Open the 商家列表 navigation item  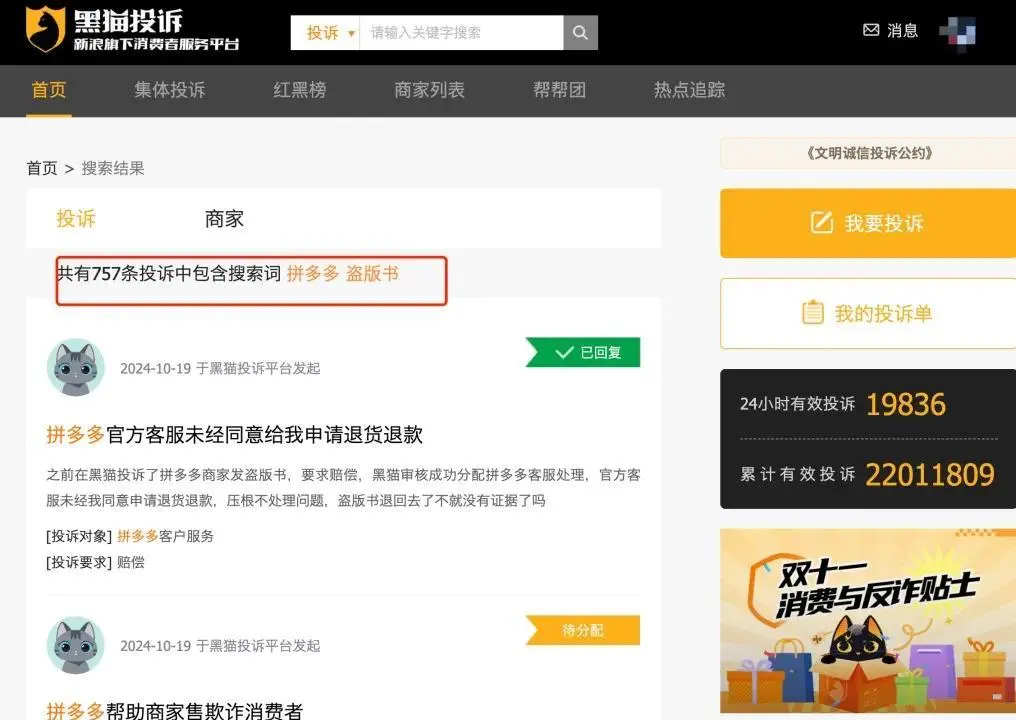click(x=430, y=89)
